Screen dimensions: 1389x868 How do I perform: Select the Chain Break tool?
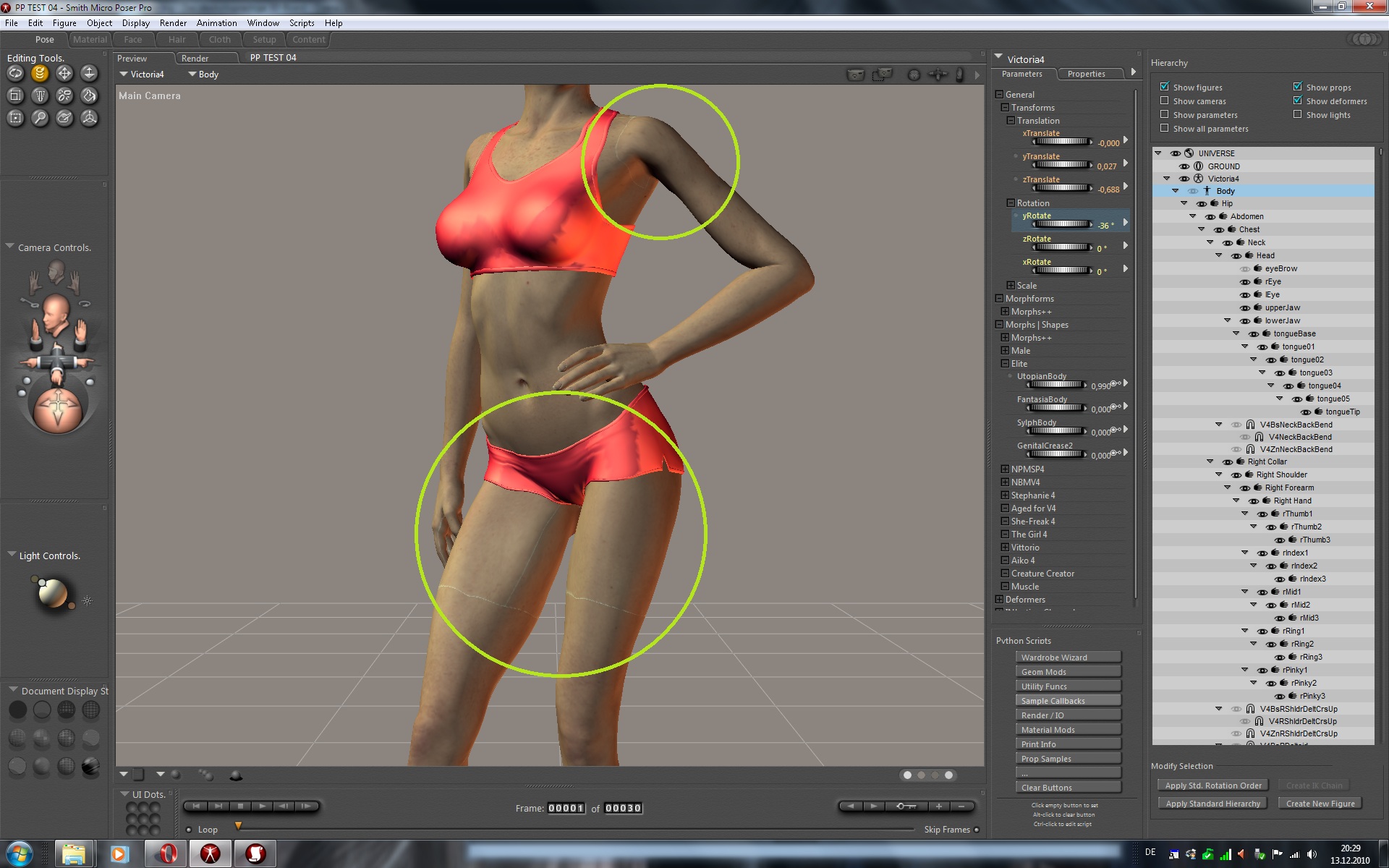pos(64,95)
